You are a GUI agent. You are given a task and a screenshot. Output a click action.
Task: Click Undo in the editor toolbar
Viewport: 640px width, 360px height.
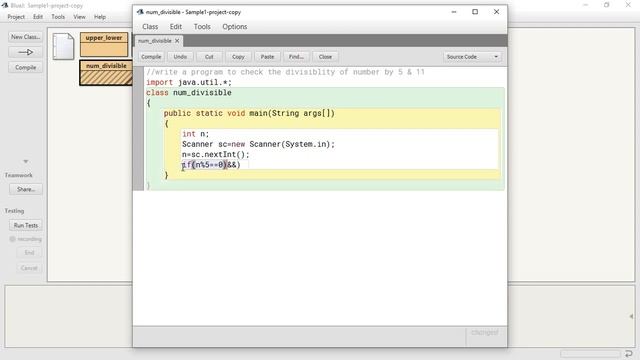pyautogui.click(x=180, y=57)
